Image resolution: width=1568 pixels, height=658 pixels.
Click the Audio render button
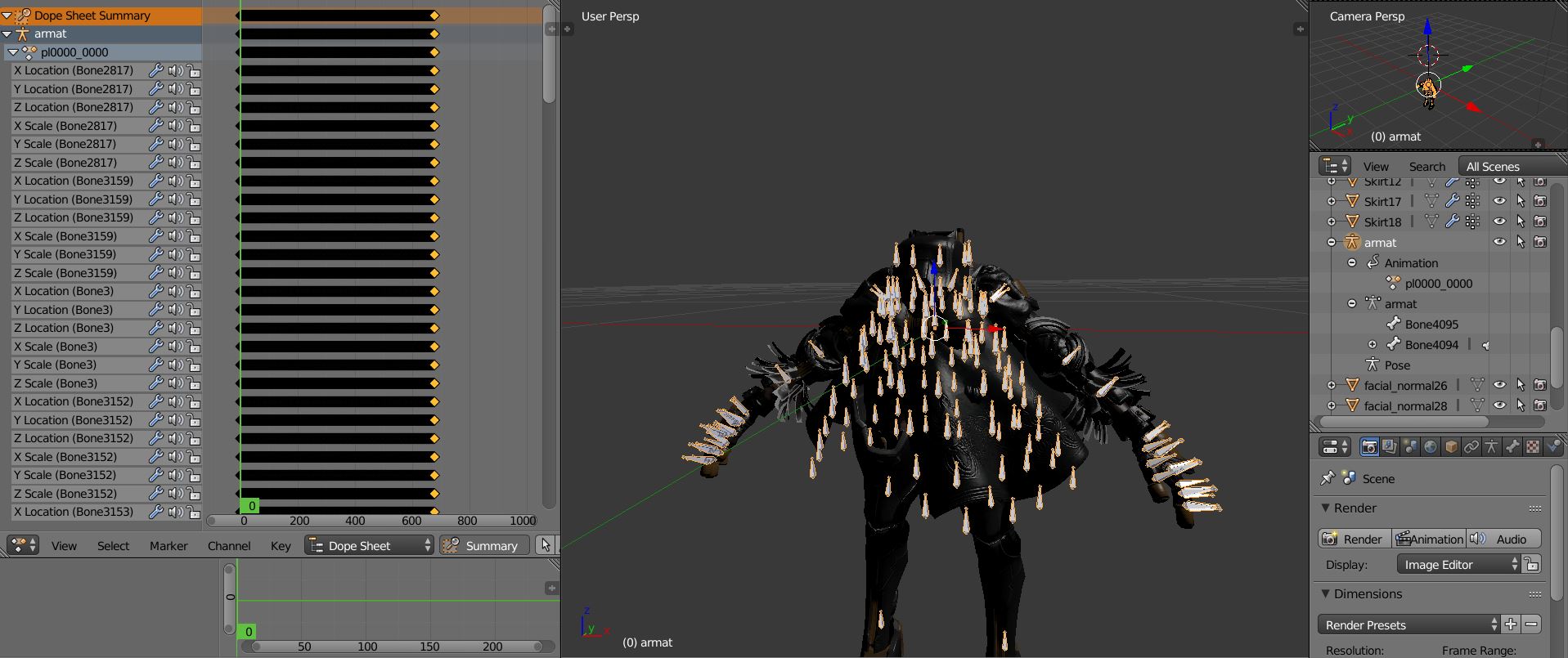tap(1503, 539)
